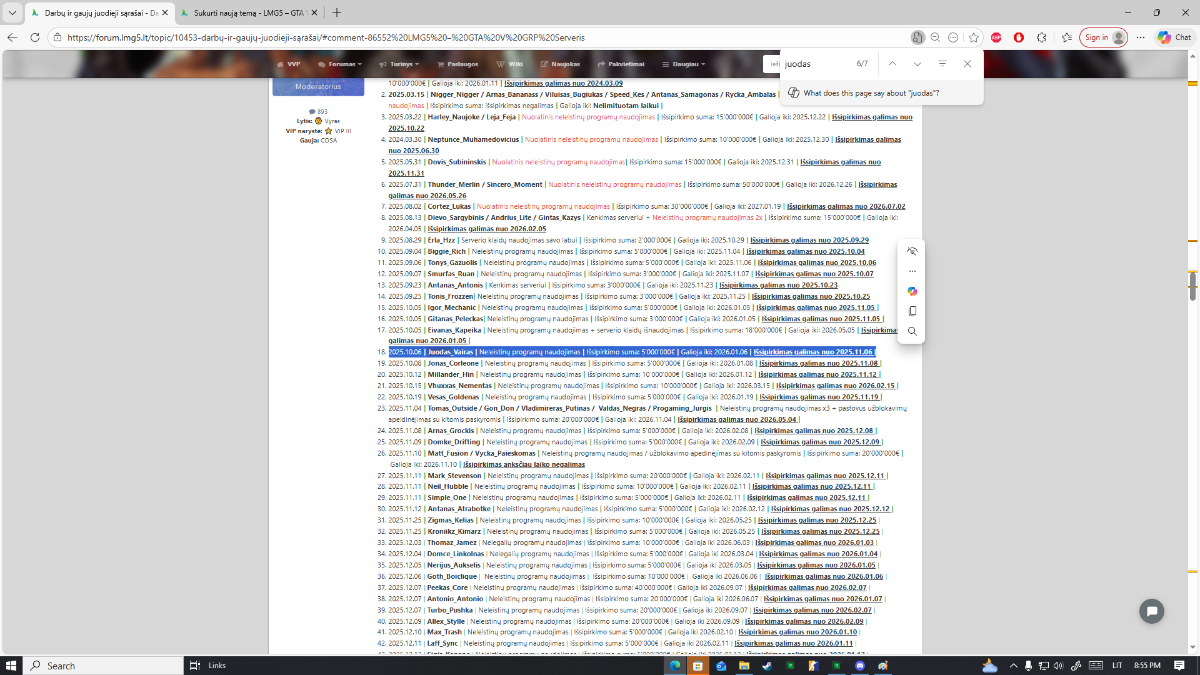Open the Wiki navigation item
The height and width of the screenshot is (675, 1200).
pos(505,63)
